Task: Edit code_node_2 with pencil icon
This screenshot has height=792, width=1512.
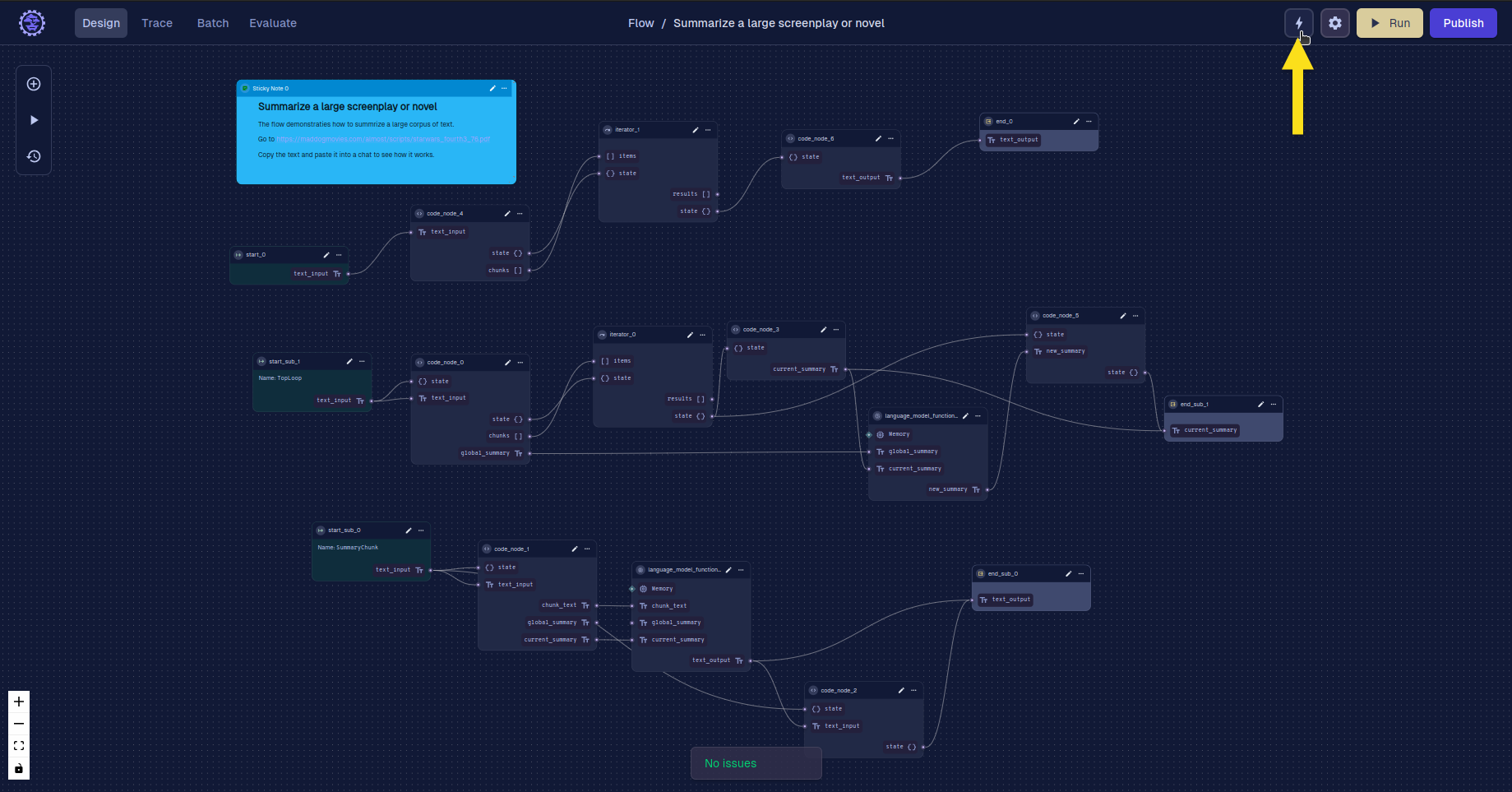Action: (901, 691)
